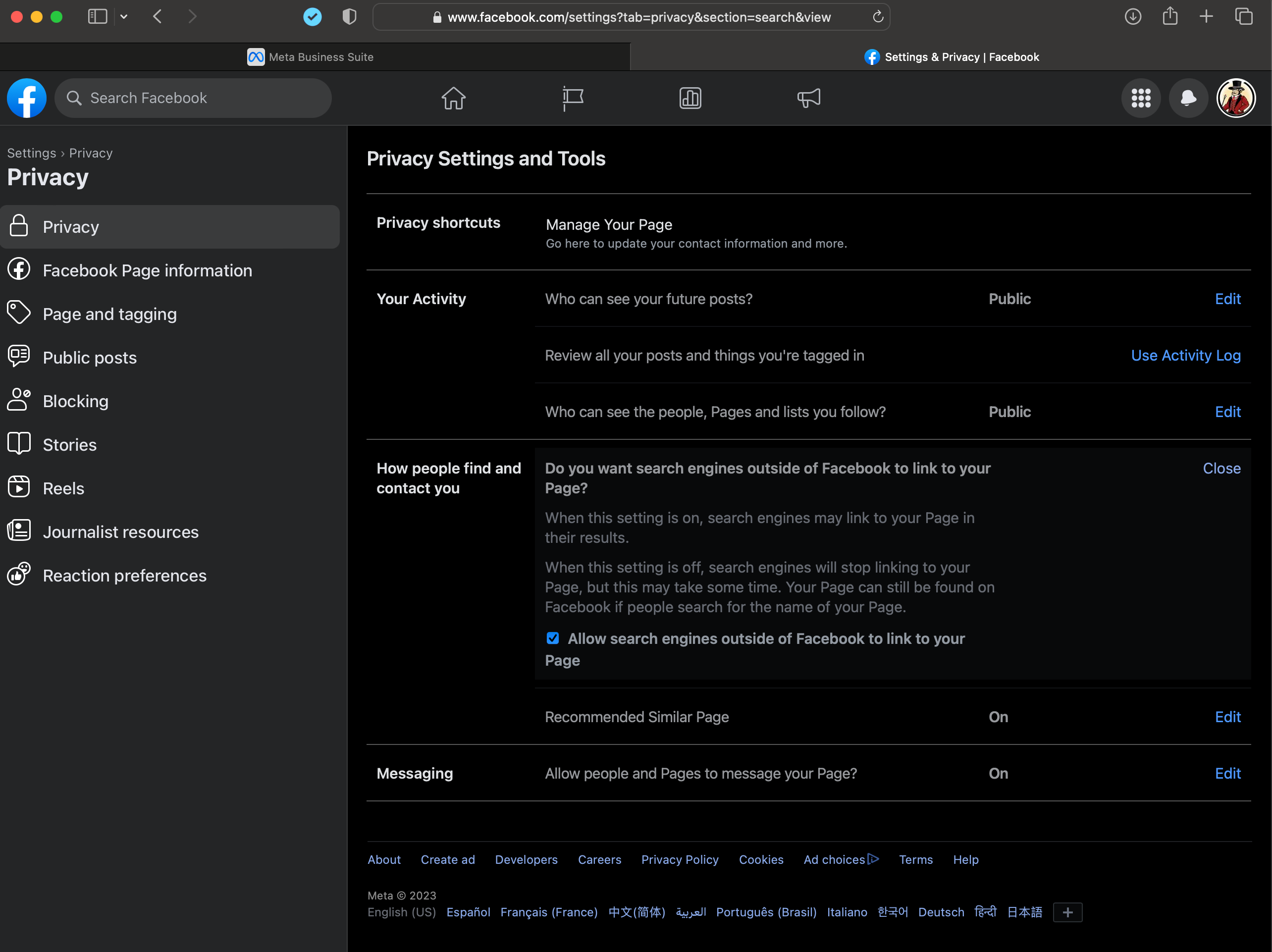Click the blue checkmark extension icon
1272x952 pixels.
312,17
